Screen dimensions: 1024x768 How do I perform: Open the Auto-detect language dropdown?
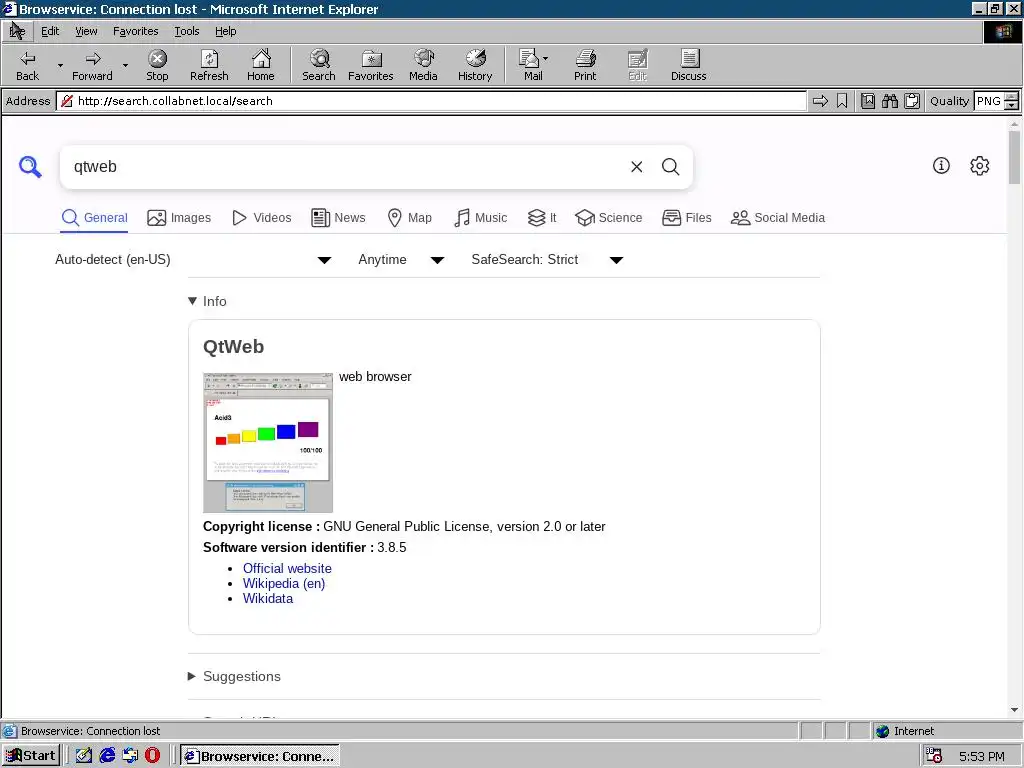click(x=193, y=259)
